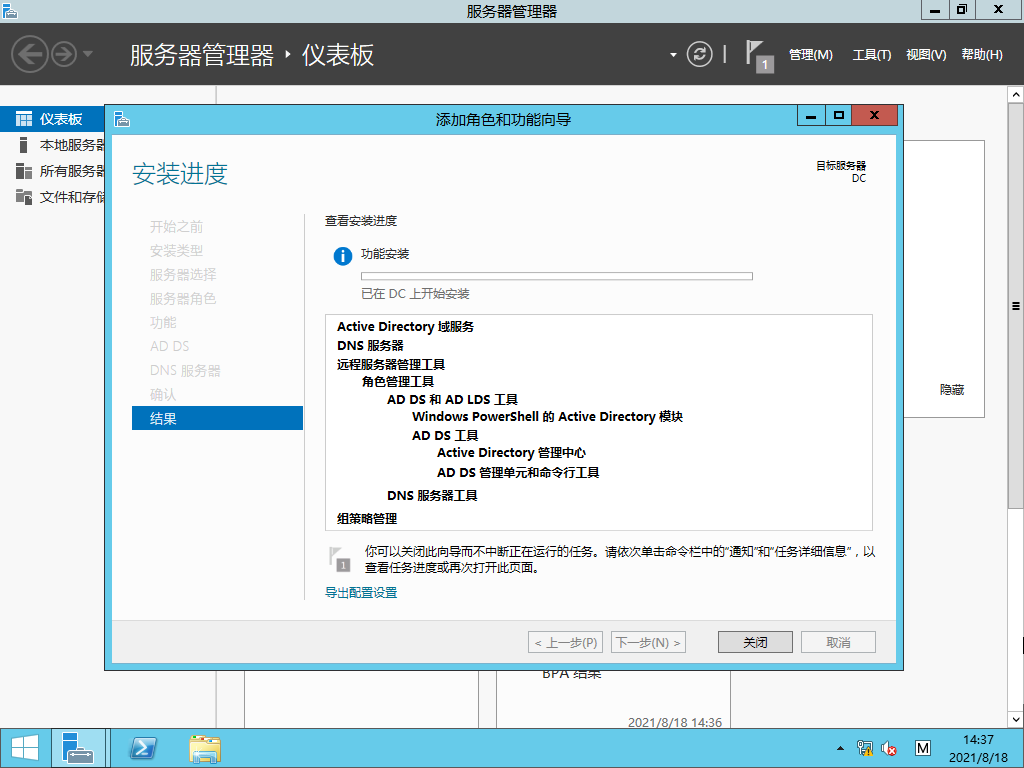Click '组策略管理' in install list

coord(366,519)
